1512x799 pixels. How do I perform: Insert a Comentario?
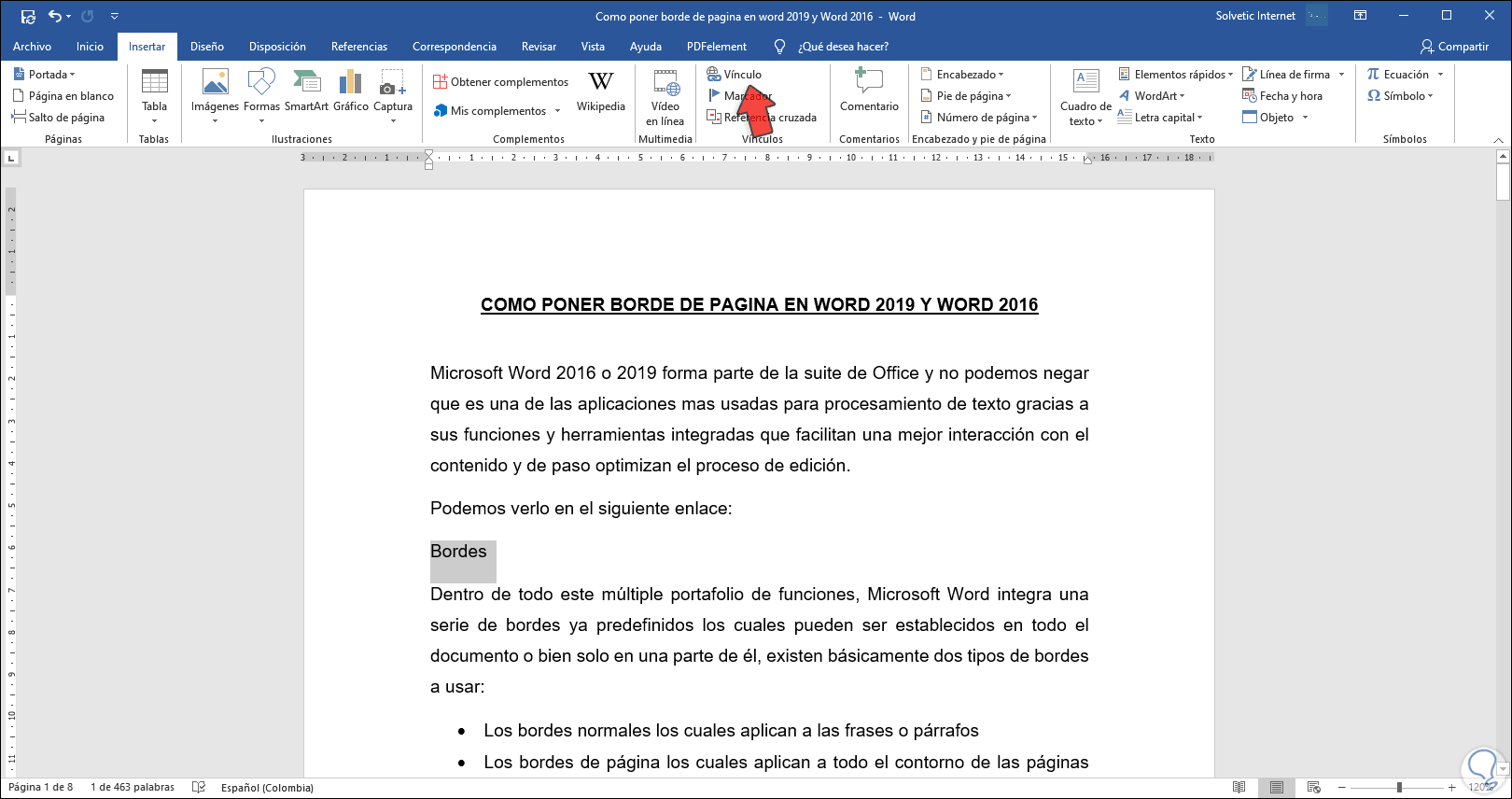pyautogui.click(x=869, y=91)
